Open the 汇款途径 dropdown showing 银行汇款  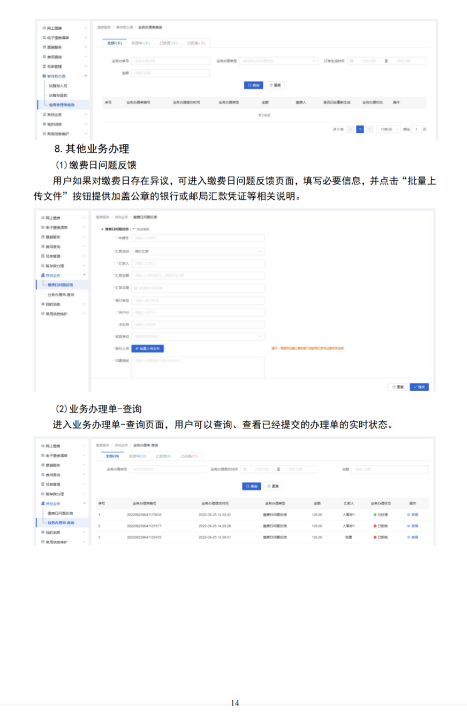click(198, 251)
